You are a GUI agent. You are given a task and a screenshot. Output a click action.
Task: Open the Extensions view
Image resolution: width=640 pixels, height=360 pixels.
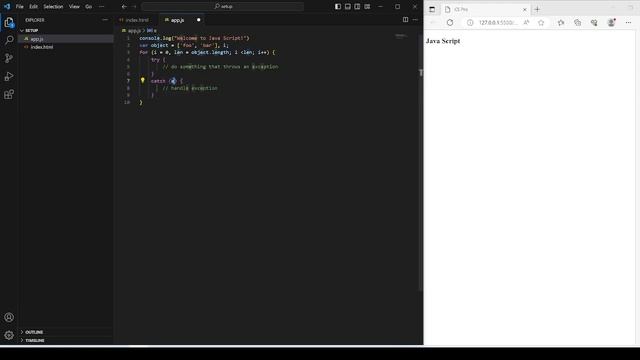(x=9, y=95)
